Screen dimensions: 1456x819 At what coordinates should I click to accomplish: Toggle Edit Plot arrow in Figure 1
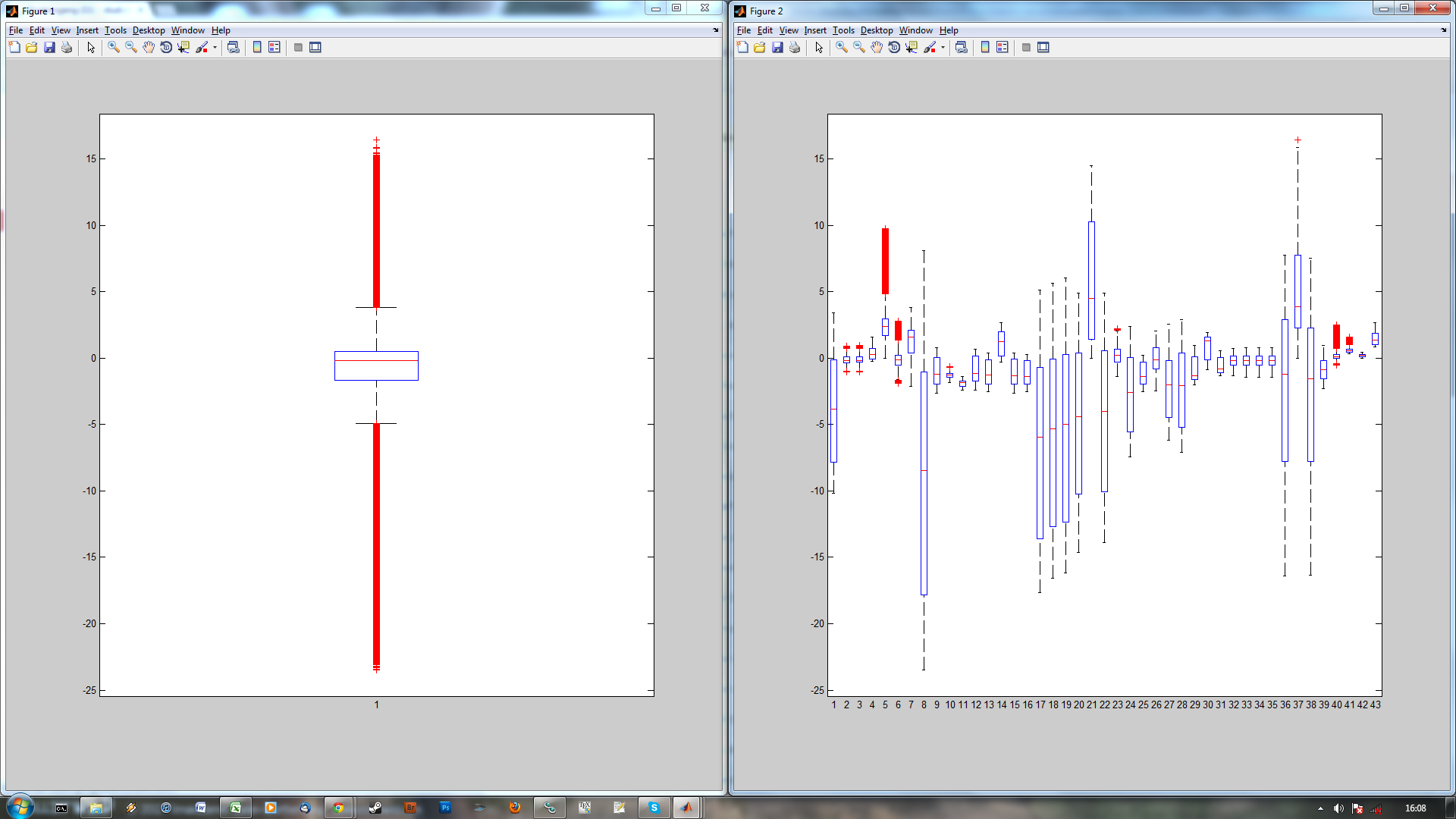91,47
